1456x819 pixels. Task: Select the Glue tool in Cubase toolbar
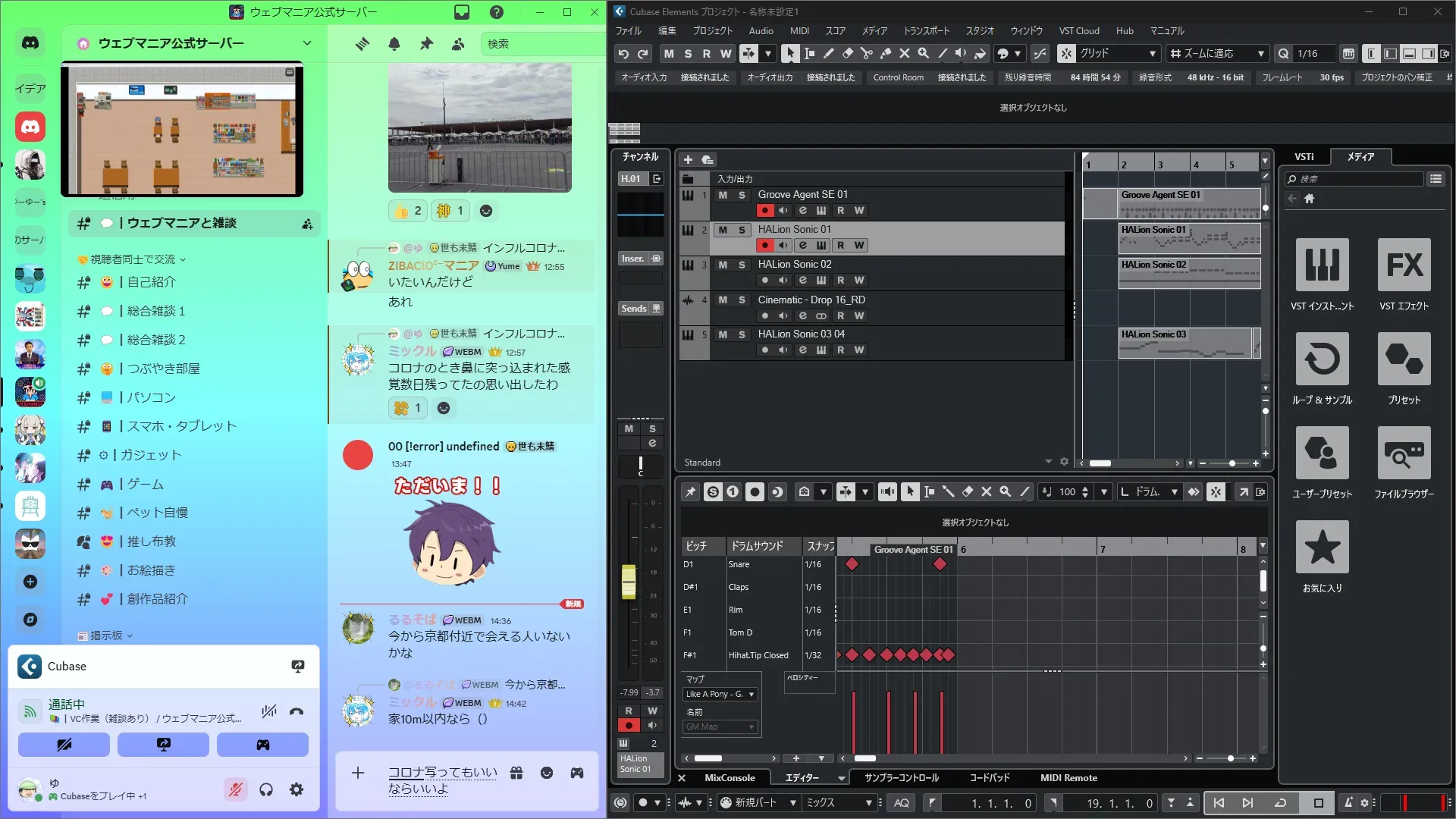[x=885, y=53]
